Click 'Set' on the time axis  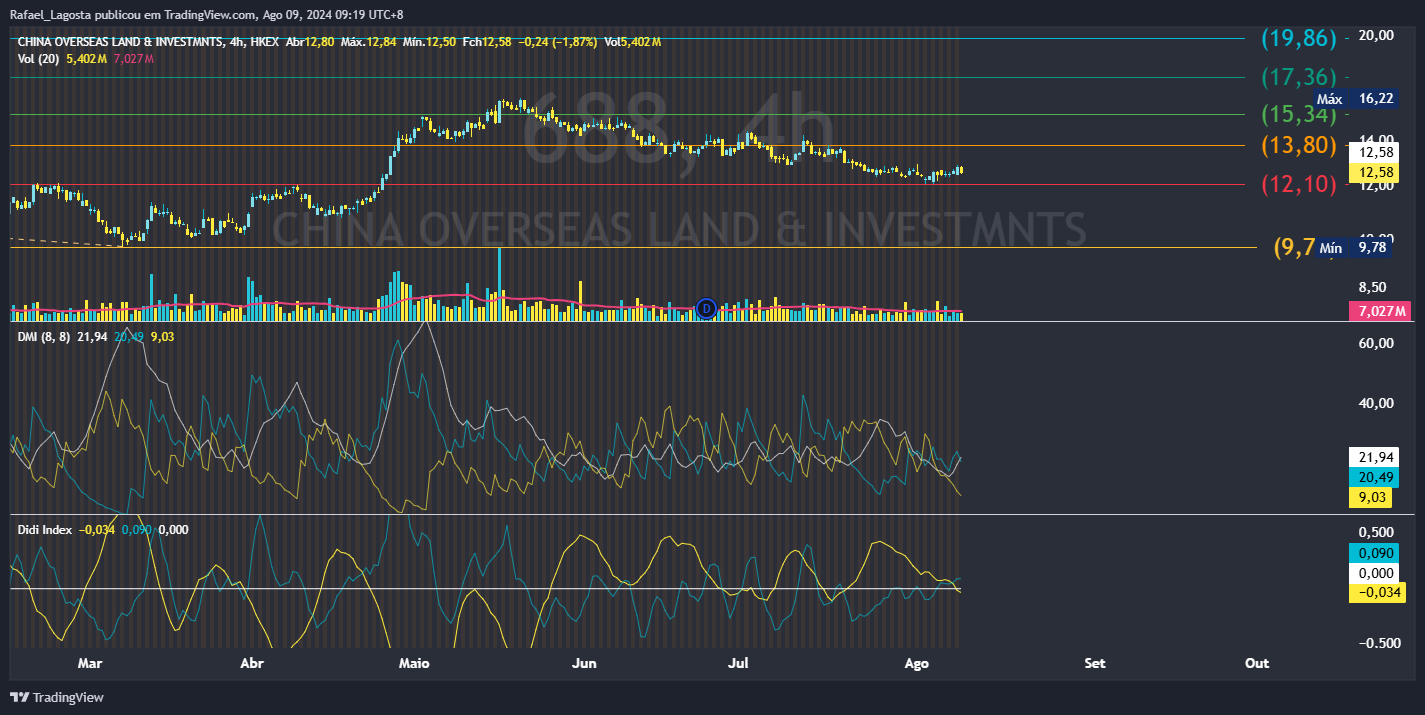[1095, 663]
